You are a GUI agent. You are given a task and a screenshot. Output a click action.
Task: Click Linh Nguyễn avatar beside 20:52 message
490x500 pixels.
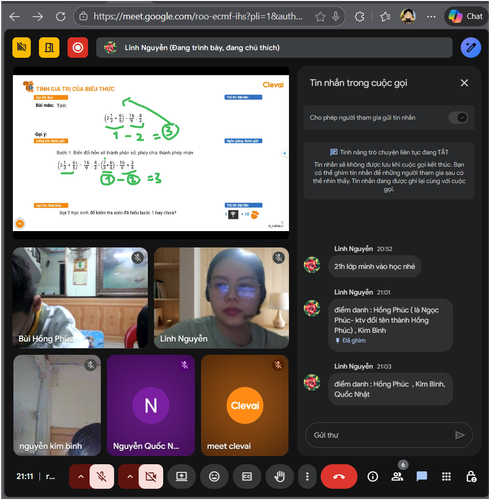point(312,265)
